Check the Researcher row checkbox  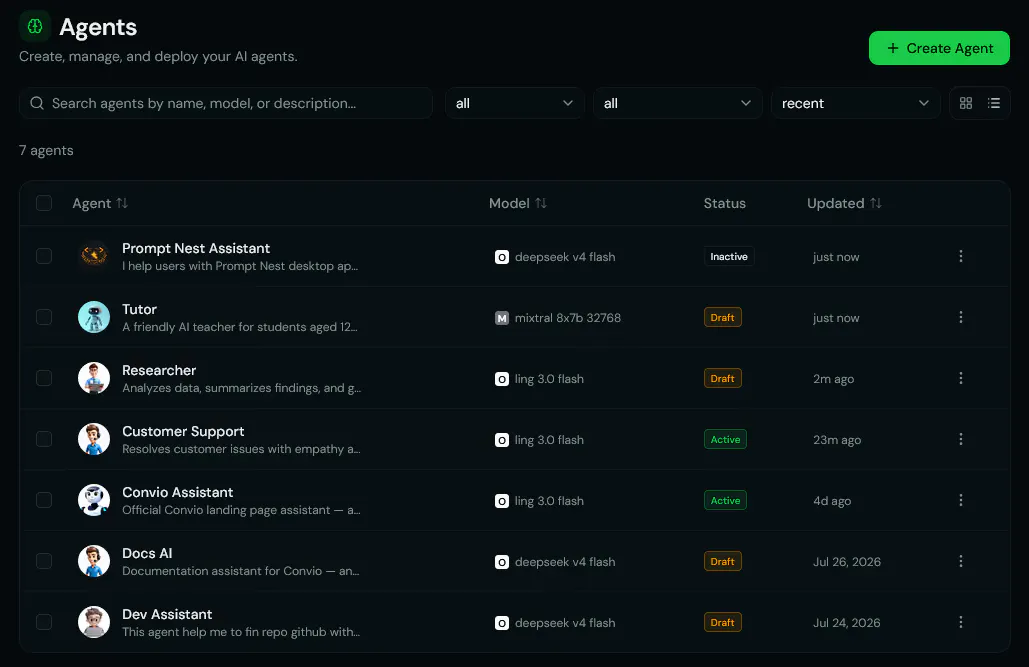(44, 378)
